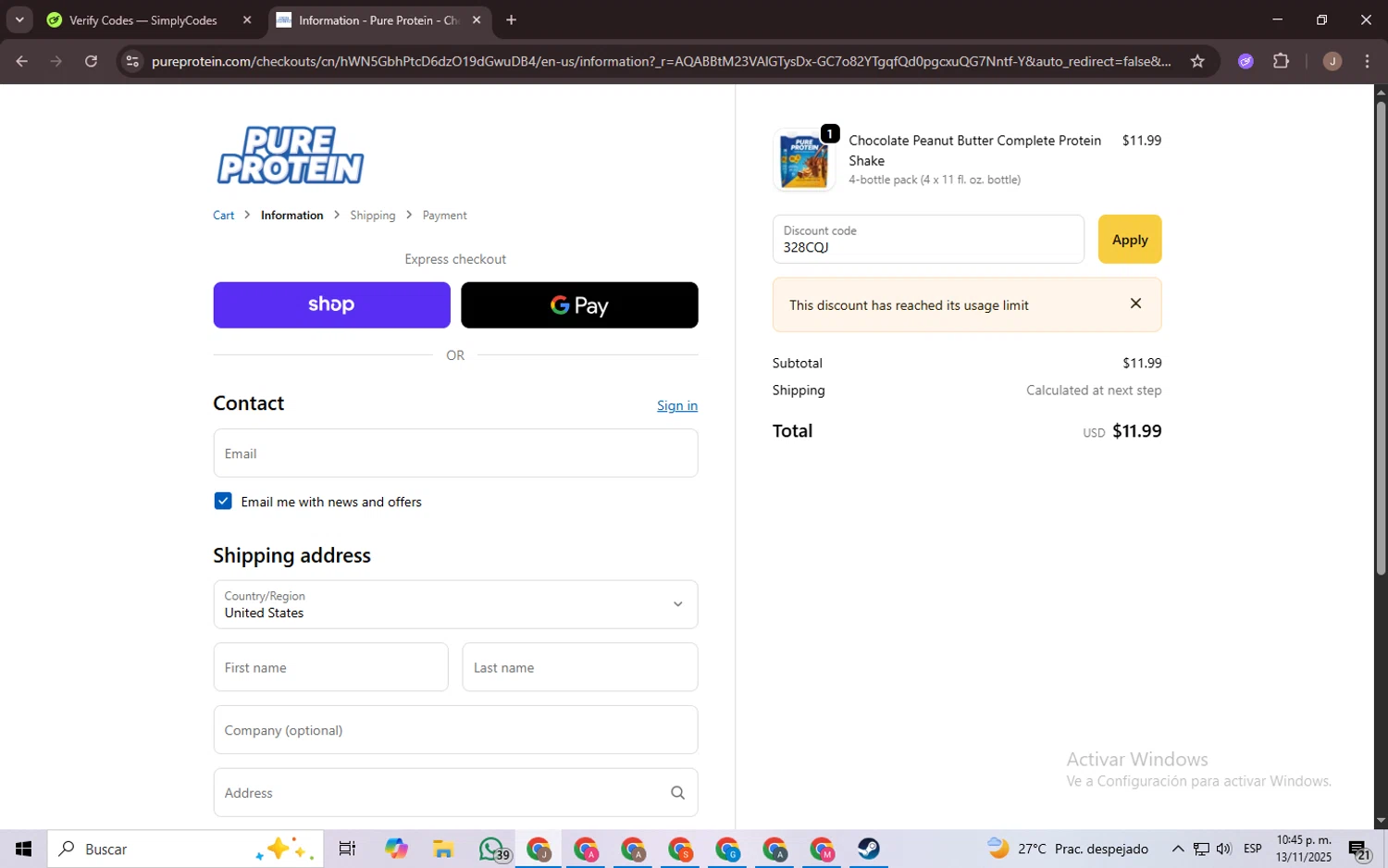Show hidden system tray icons
Screen dimensions: 1388x868
[x=1177, y=849]
